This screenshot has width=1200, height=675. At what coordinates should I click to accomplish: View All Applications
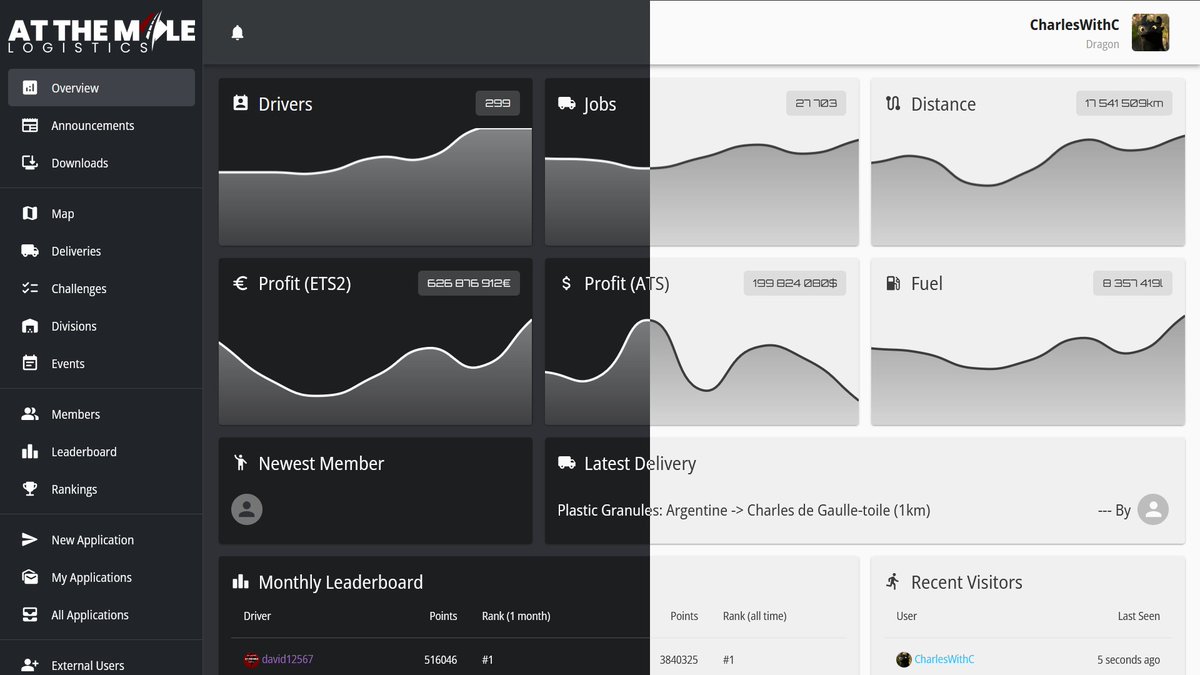click(101, 615)
